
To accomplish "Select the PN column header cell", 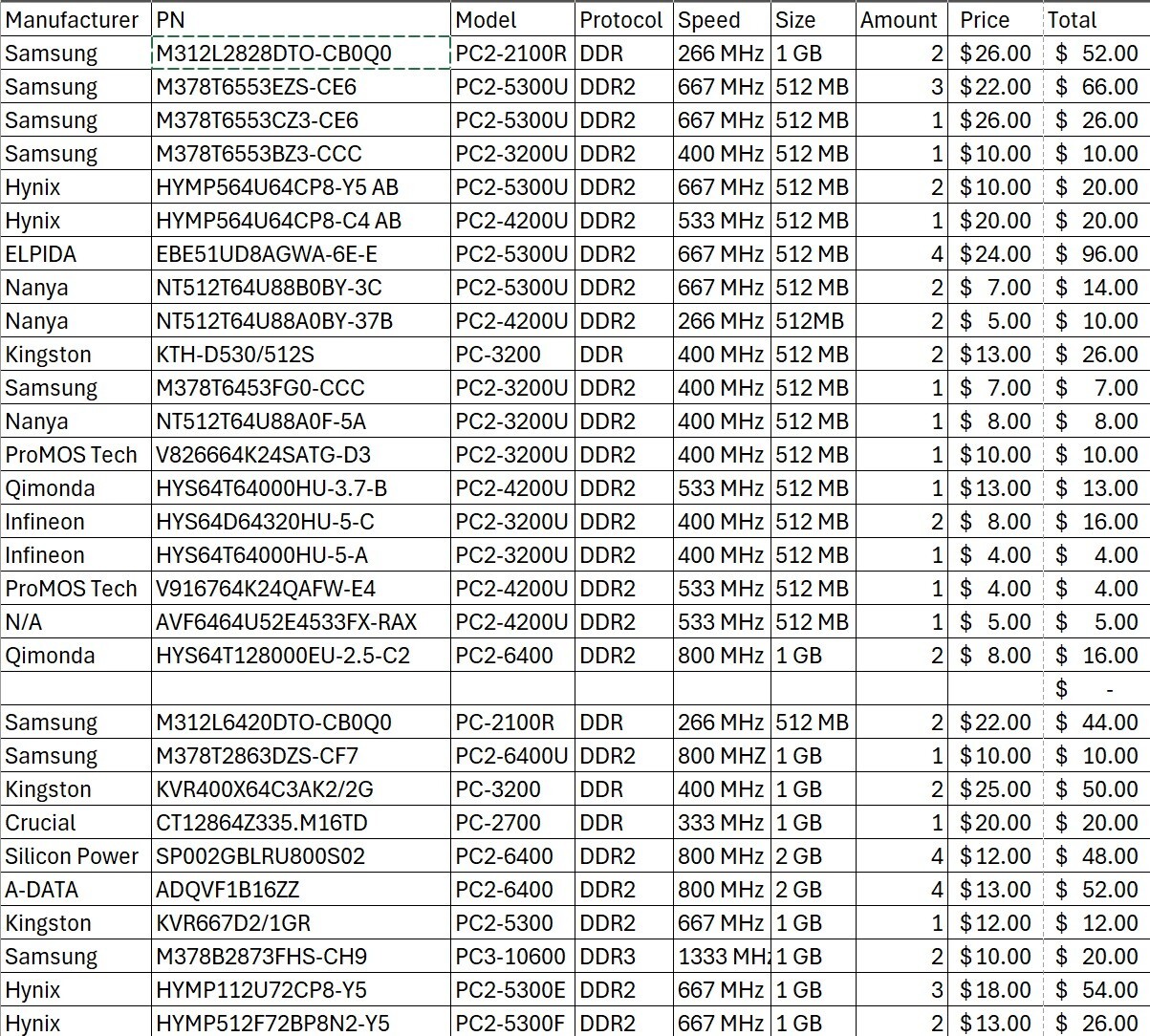I will 301,20.
